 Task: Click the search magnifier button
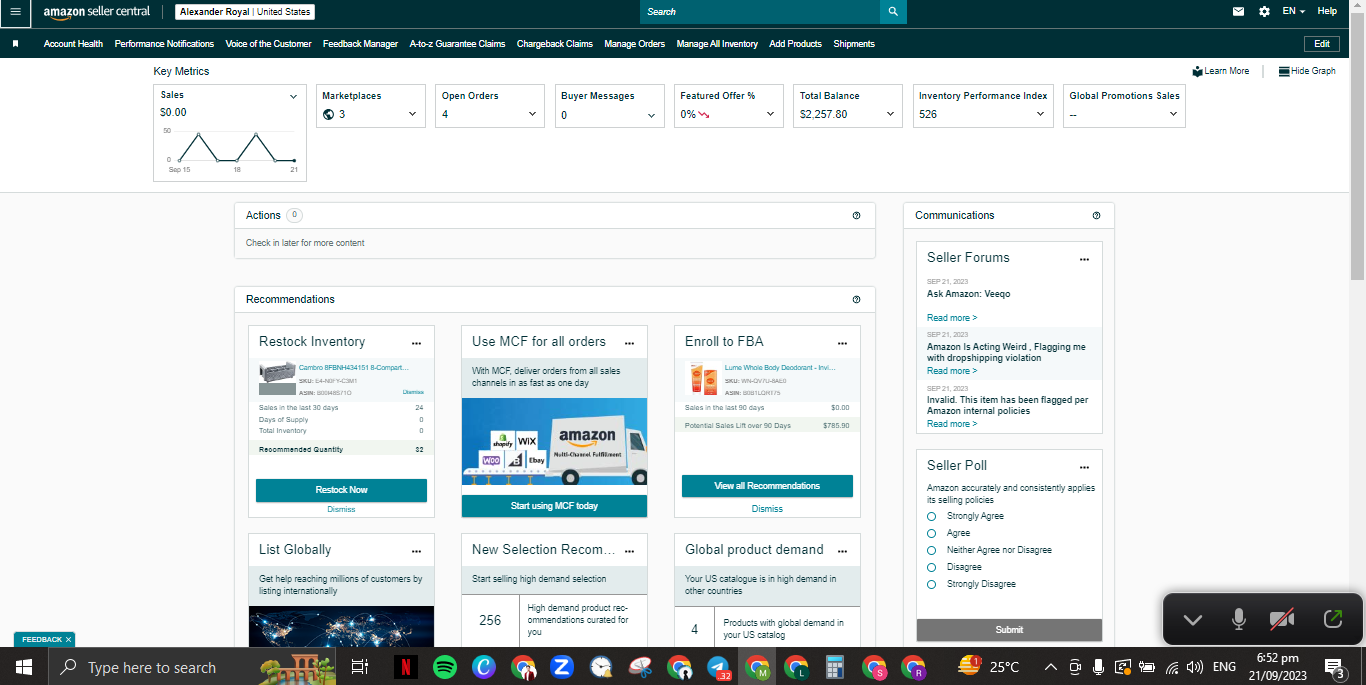pos(893,12)
